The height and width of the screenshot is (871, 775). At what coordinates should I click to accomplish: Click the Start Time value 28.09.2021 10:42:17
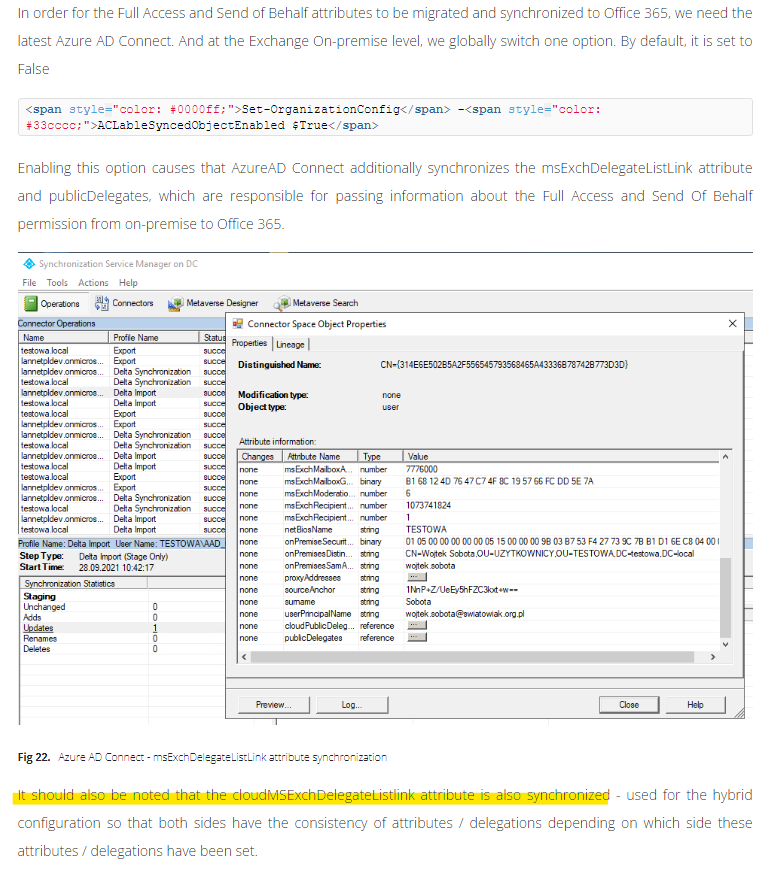(116, 568)
